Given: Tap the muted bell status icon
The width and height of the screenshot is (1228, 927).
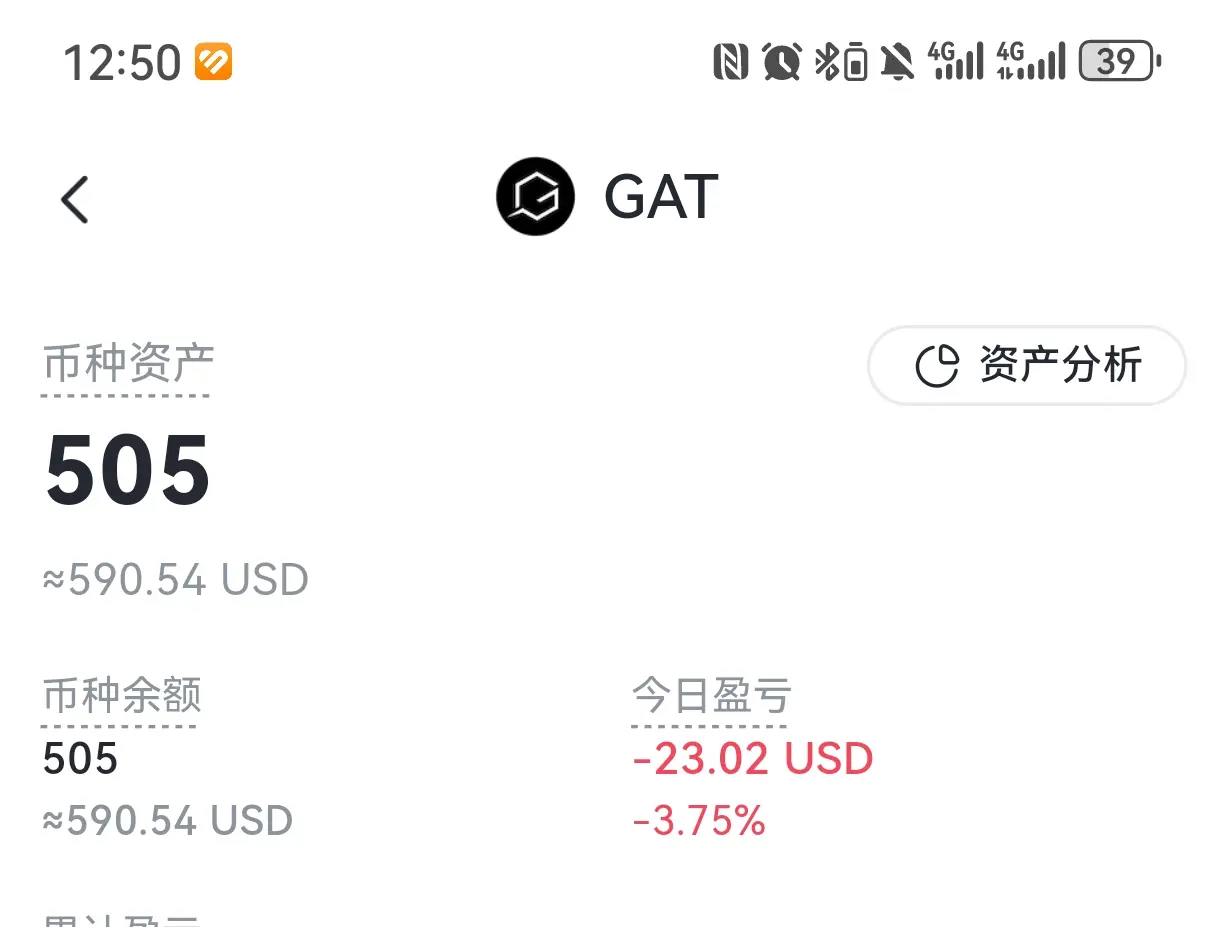Looking at the screenshot, I should [x=897, y=62].
